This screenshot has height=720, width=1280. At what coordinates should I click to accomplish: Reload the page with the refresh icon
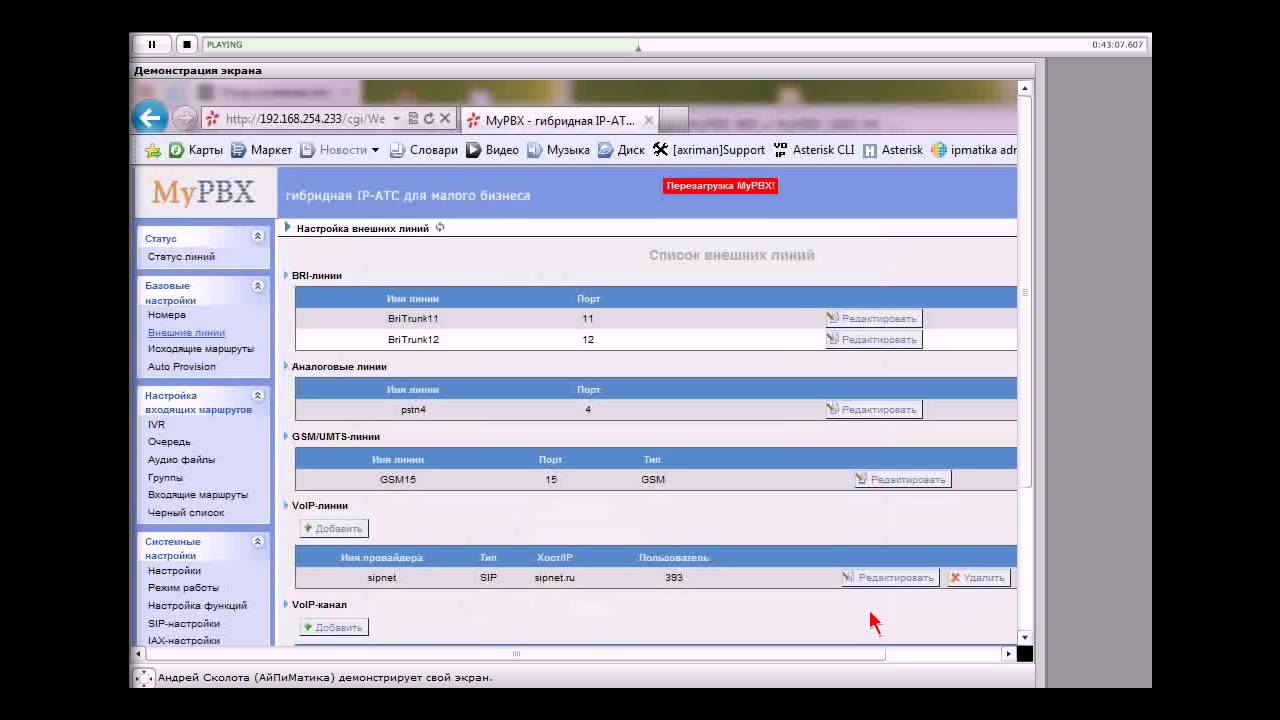pyautogui.click(x=428, y=119)
